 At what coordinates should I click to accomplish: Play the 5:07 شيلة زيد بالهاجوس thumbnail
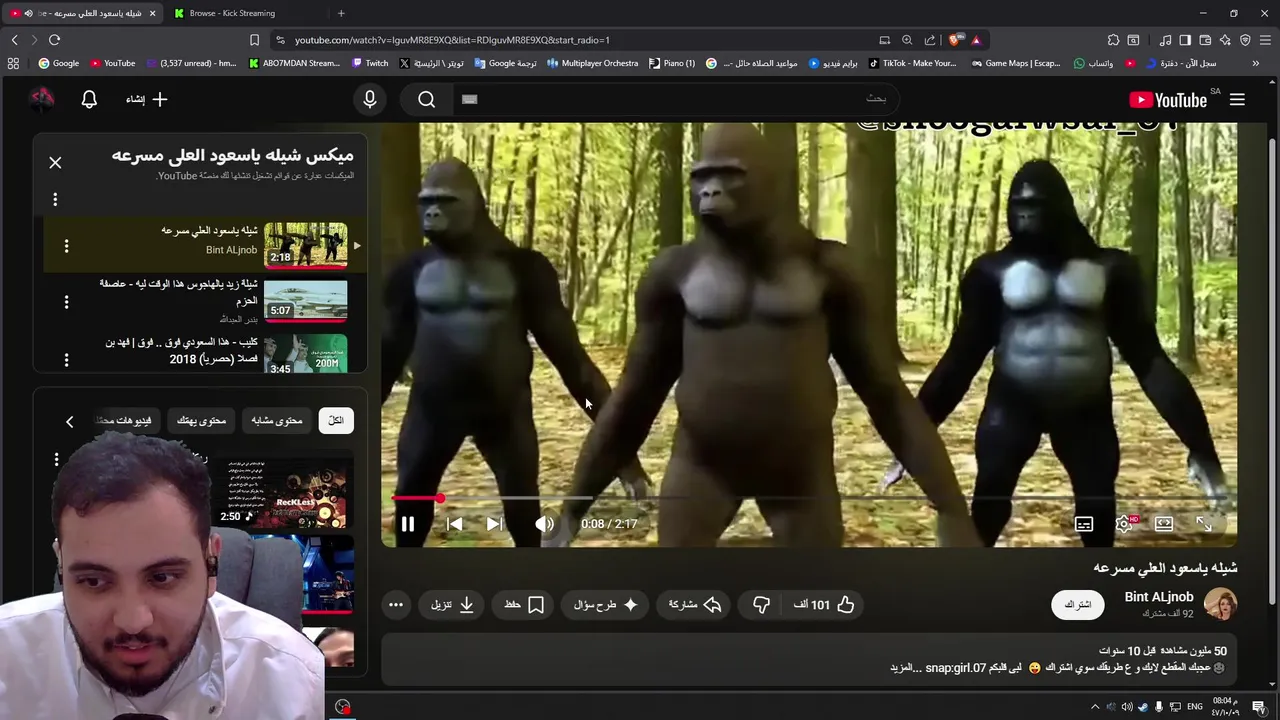coord(305,302)
